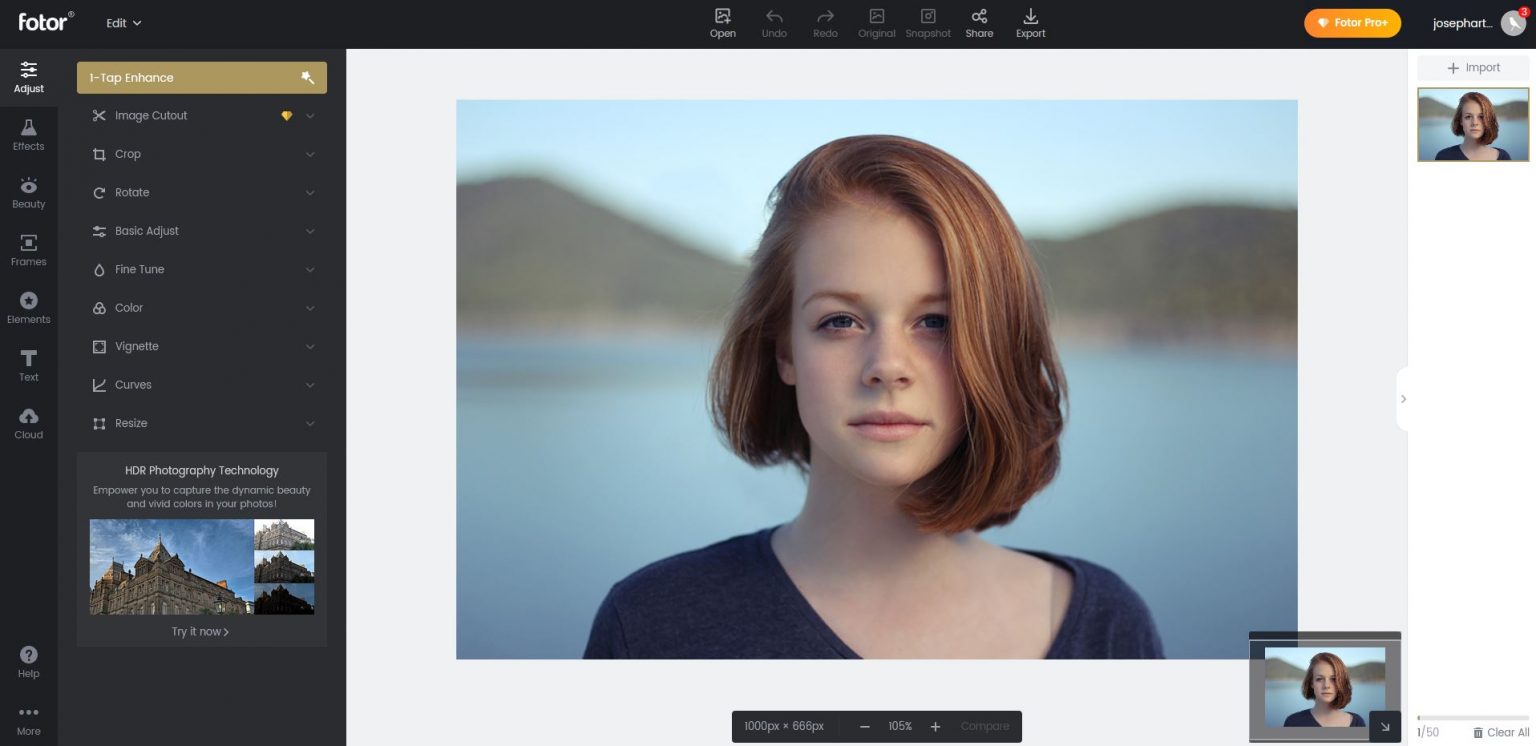
Task: Switch to the Adjust tab
Action: pos(28,77)
